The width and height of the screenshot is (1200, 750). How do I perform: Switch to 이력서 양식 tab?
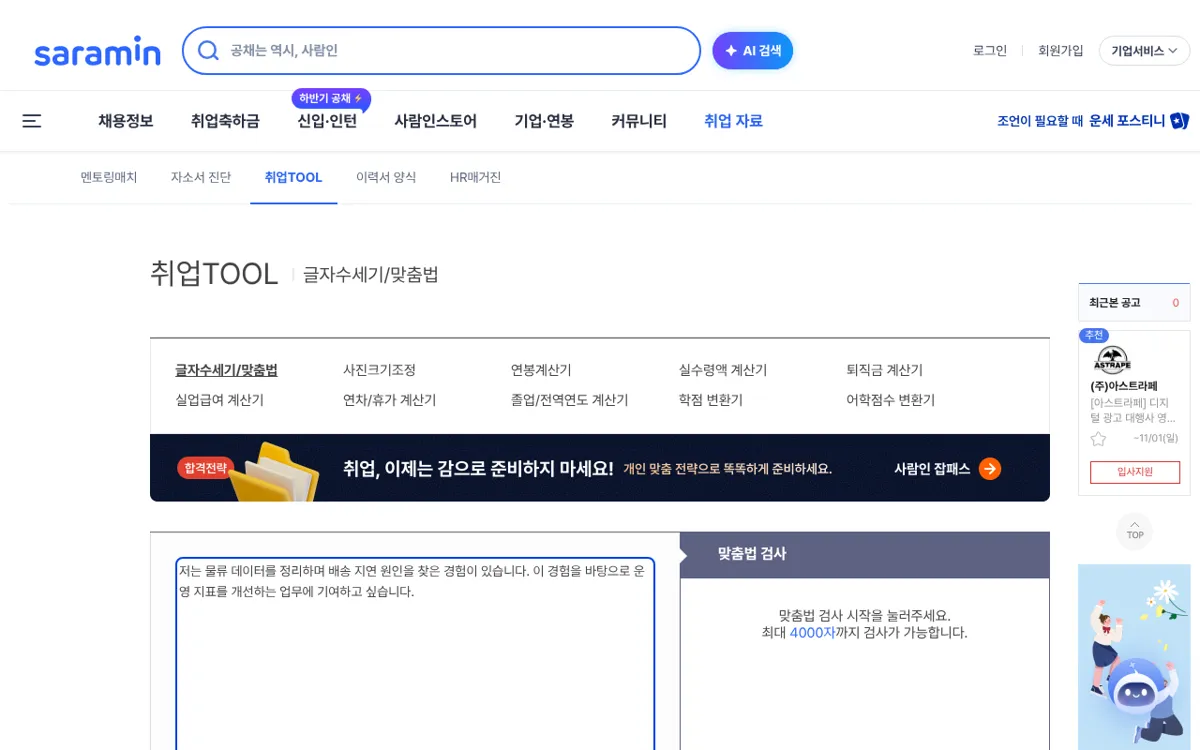386,177
